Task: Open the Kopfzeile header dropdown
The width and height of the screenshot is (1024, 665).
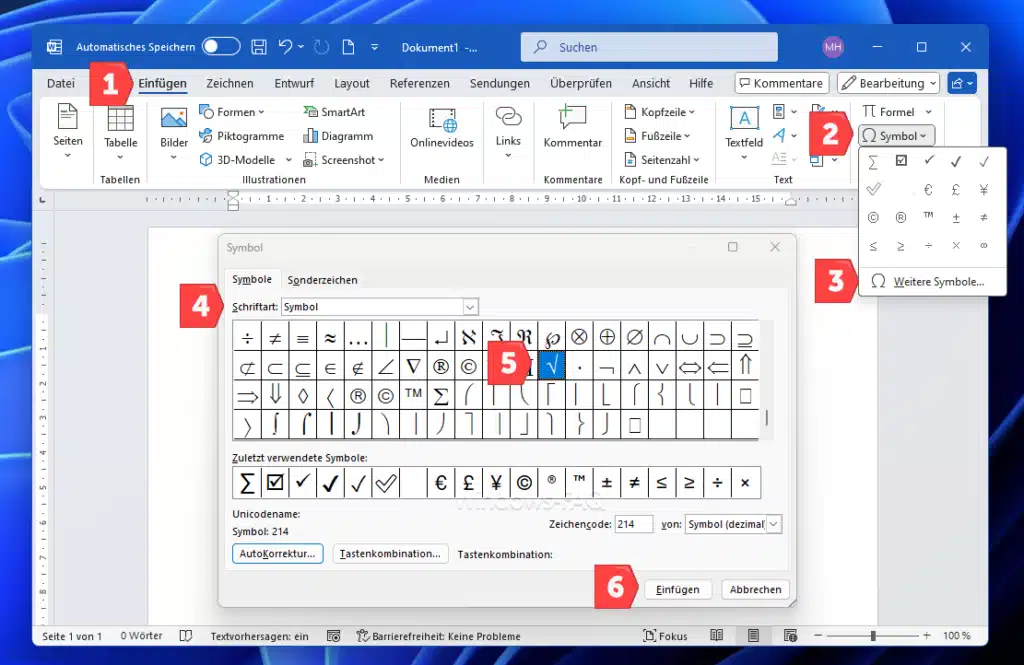Action: point(660,112)
